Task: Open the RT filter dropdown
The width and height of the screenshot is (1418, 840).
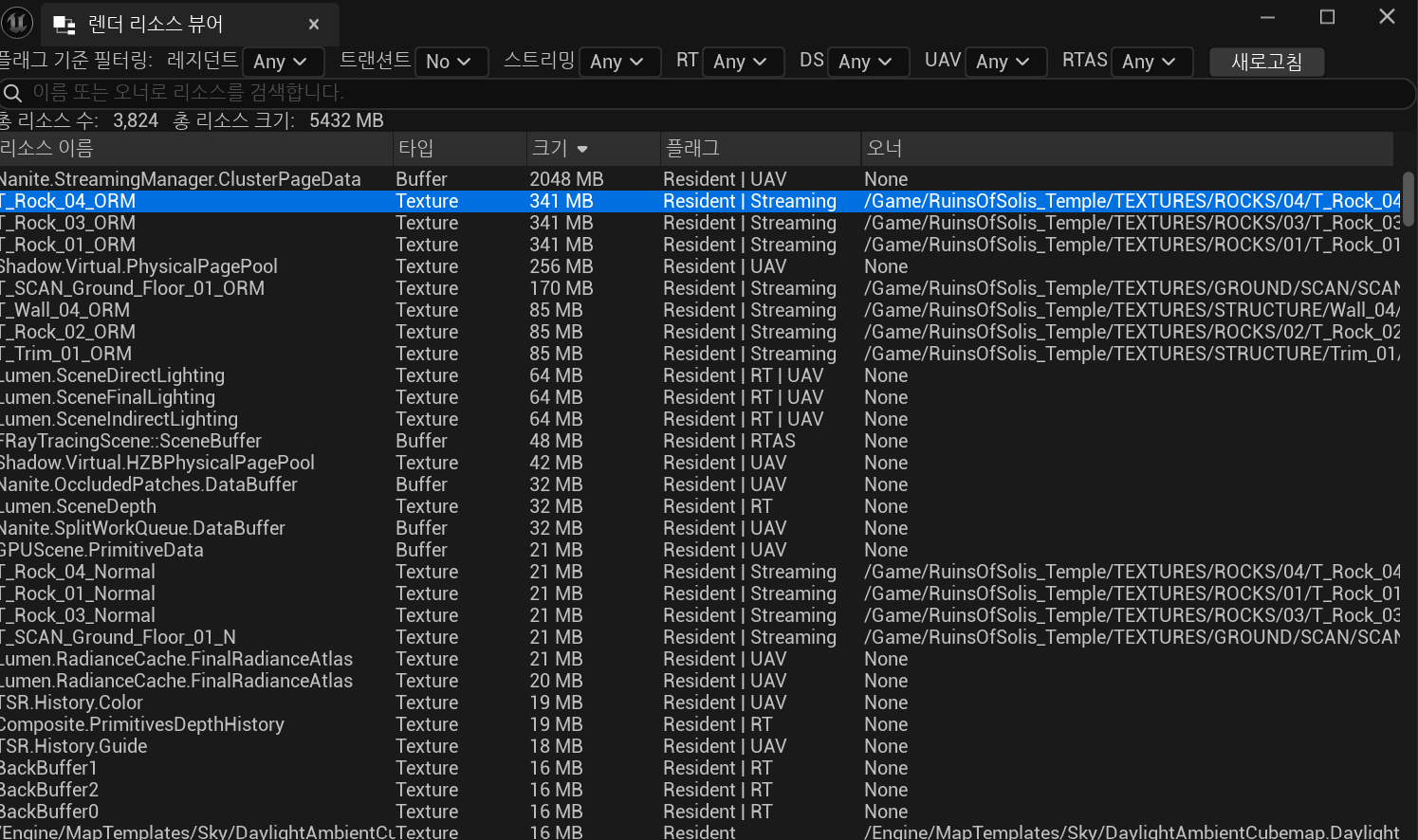Action: pyautogui.click(x=744, y=62)
